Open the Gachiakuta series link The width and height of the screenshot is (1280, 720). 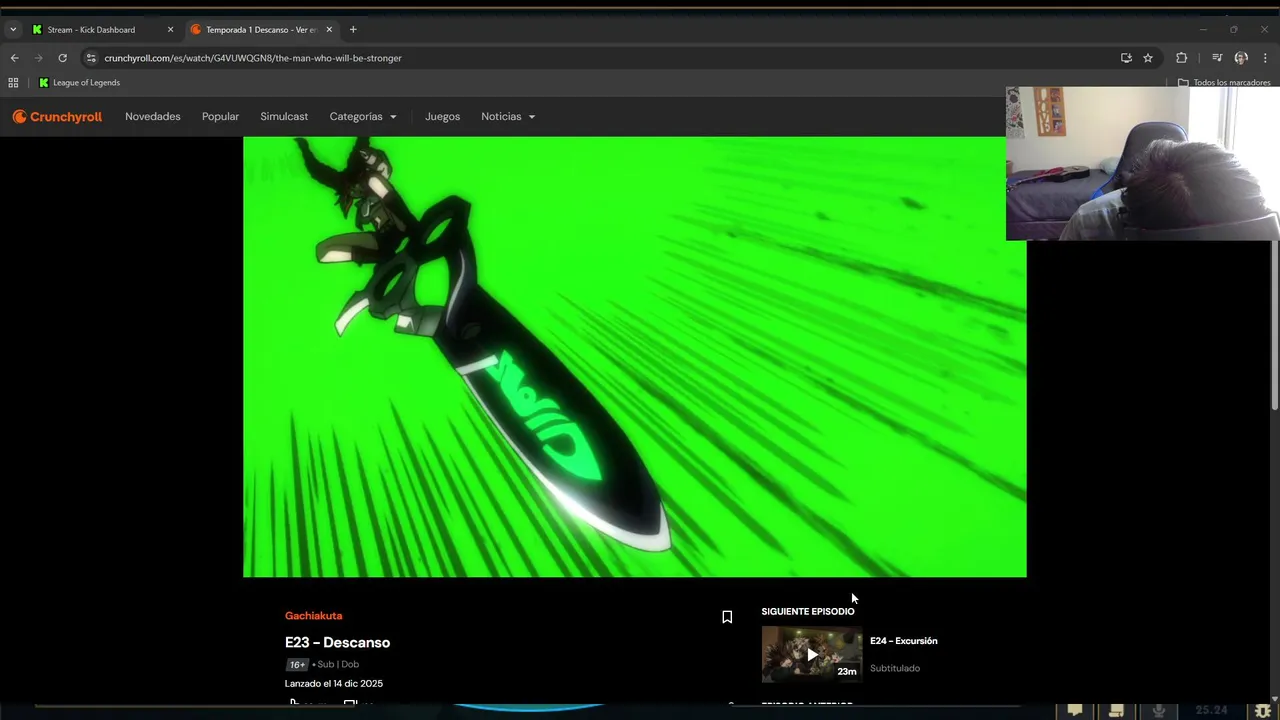[313, 616]
